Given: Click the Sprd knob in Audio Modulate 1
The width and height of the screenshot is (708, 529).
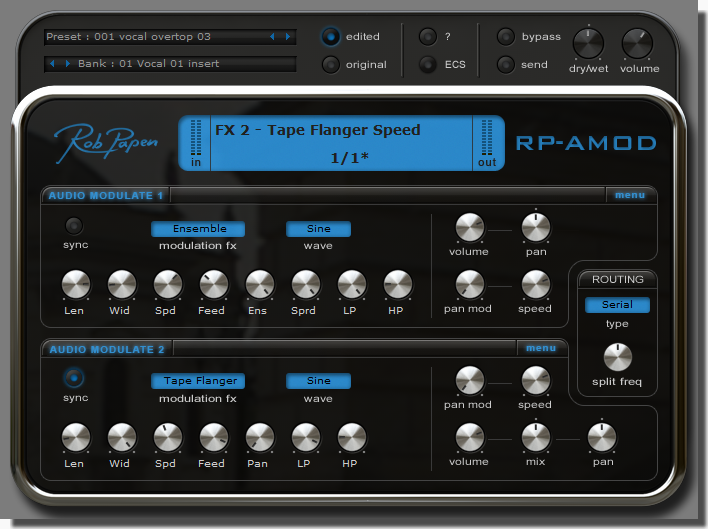Looking at the screenshot, I should click(305, 286).
